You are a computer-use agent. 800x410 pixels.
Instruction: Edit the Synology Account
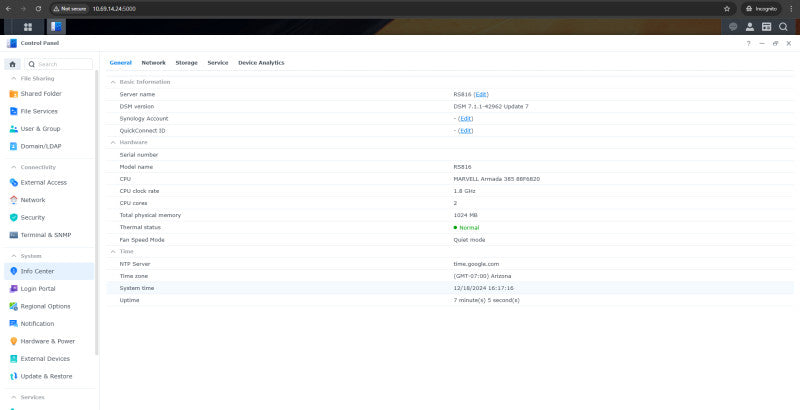466,118
